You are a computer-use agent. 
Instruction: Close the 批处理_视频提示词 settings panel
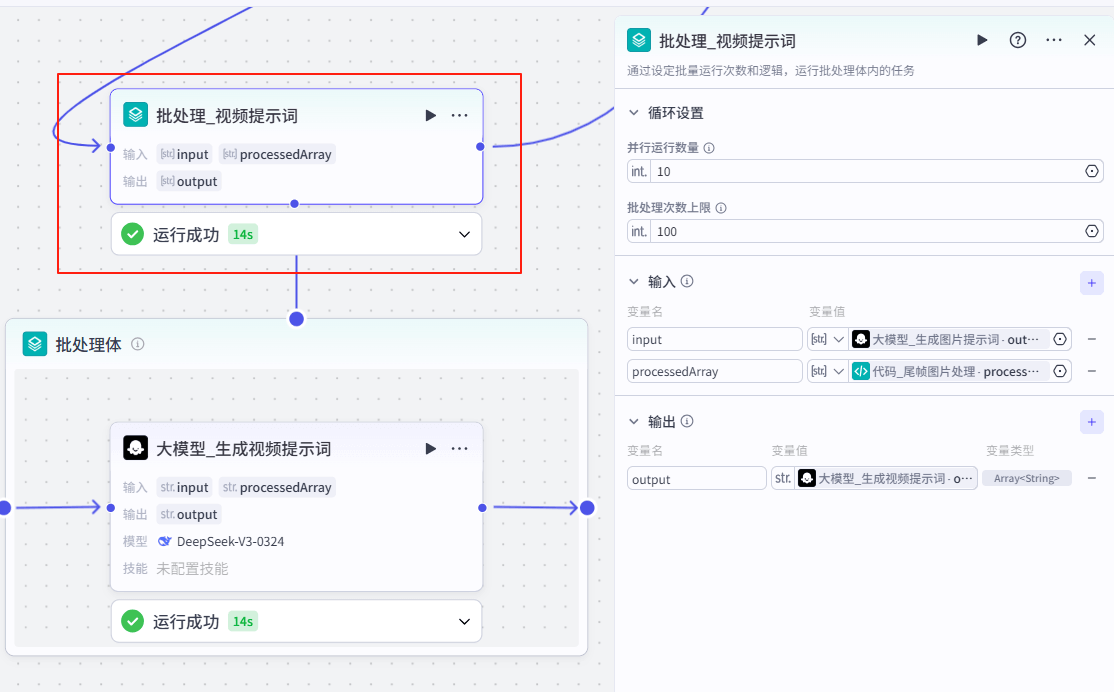point(1090,40)
